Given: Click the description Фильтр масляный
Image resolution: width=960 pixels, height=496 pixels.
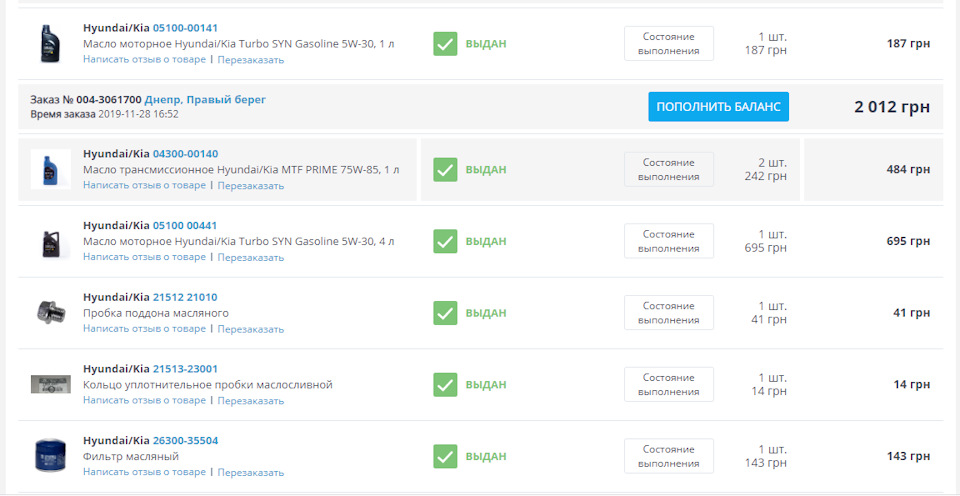Looking at the screenshot, I should coord(130,456).
